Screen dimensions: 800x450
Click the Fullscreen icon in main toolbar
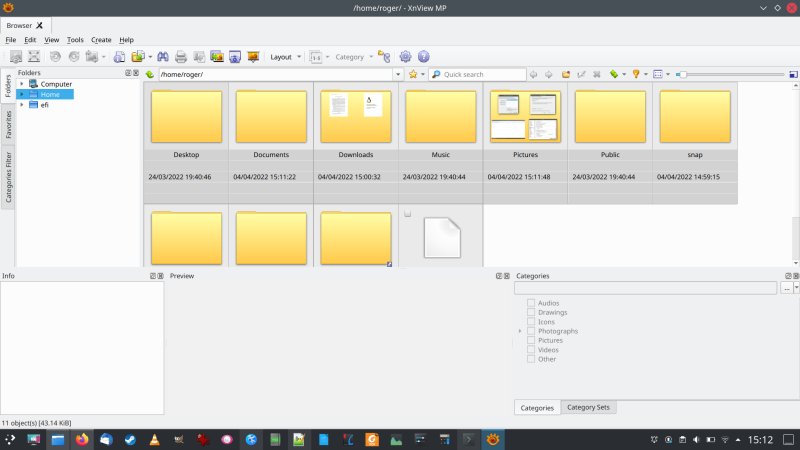tap(34, 57)
